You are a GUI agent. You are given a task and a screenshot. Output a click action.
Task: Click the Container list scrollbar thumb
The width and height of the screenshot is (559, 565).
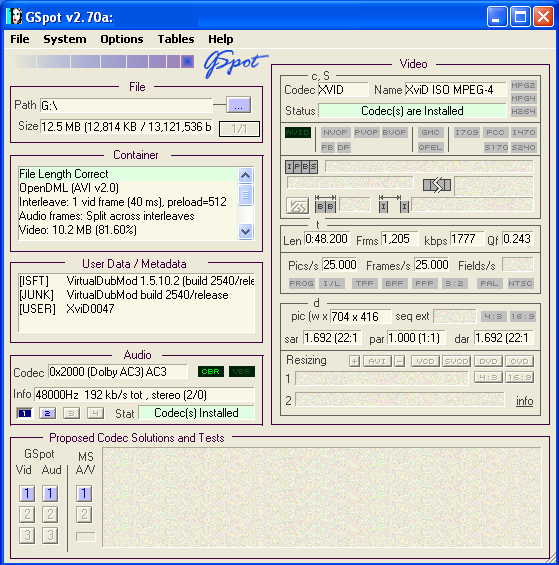click(245, 195)
